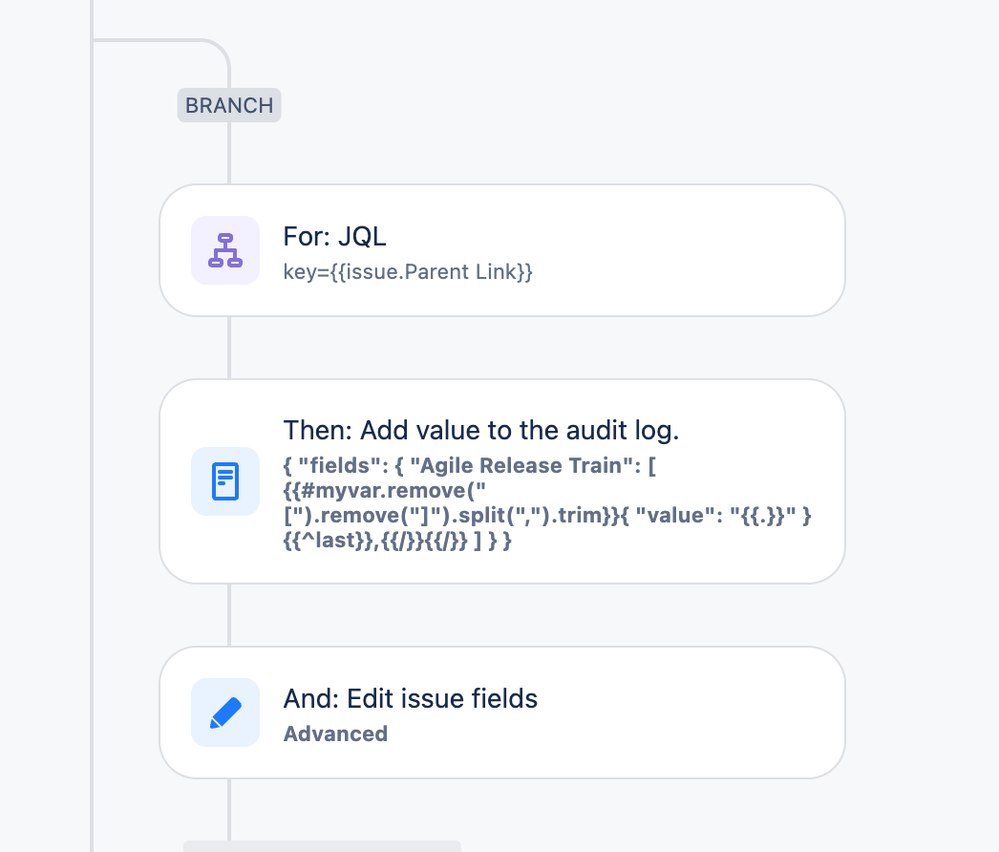Image resolution: width=999 pixels, height=852 pixels.
Task: Click the {{^last}} line in audit log text
Action: point(397,540)
